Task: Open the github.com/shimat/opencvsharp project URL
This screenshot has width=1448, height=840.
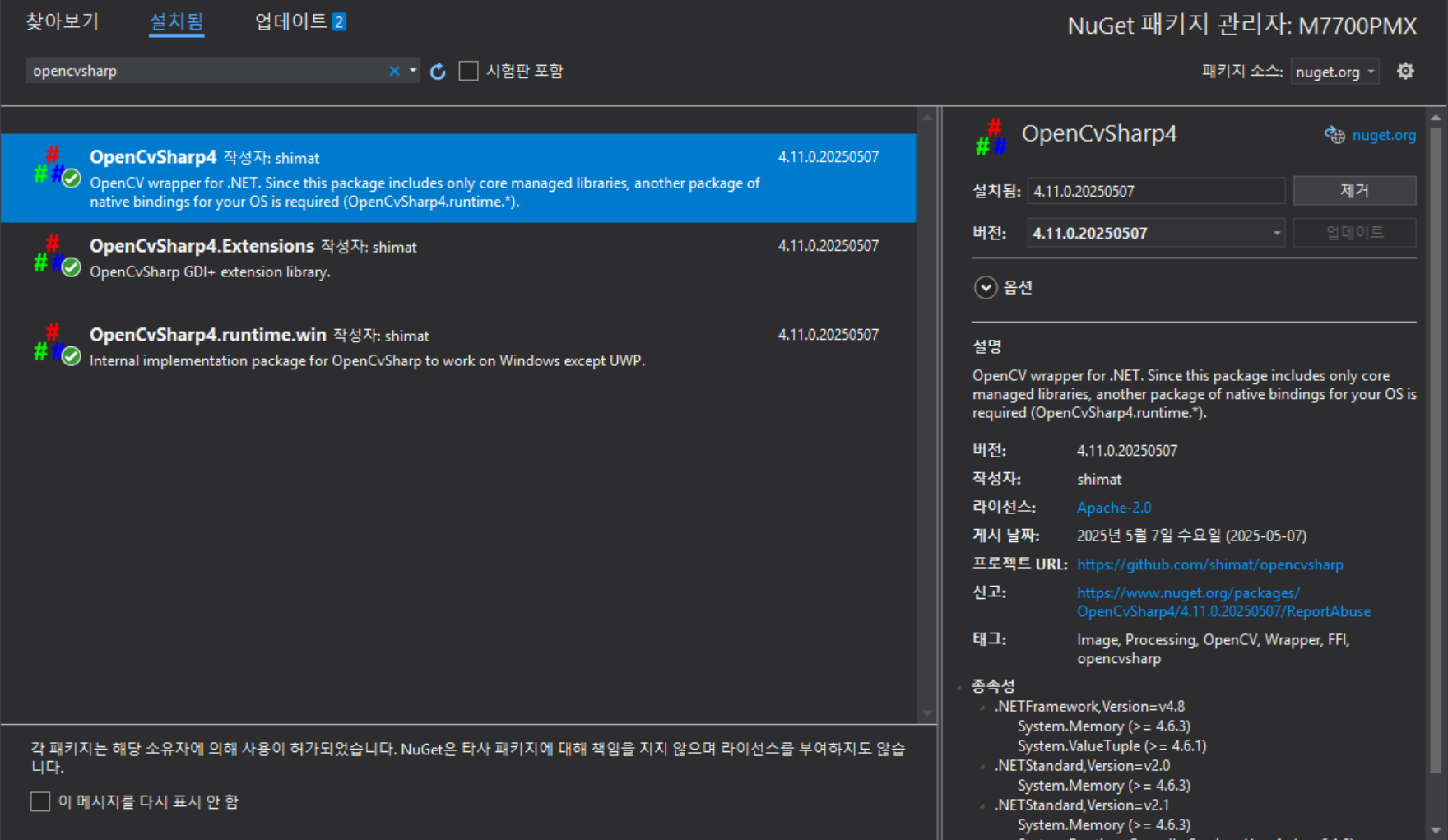Action: coord(1209,564)
